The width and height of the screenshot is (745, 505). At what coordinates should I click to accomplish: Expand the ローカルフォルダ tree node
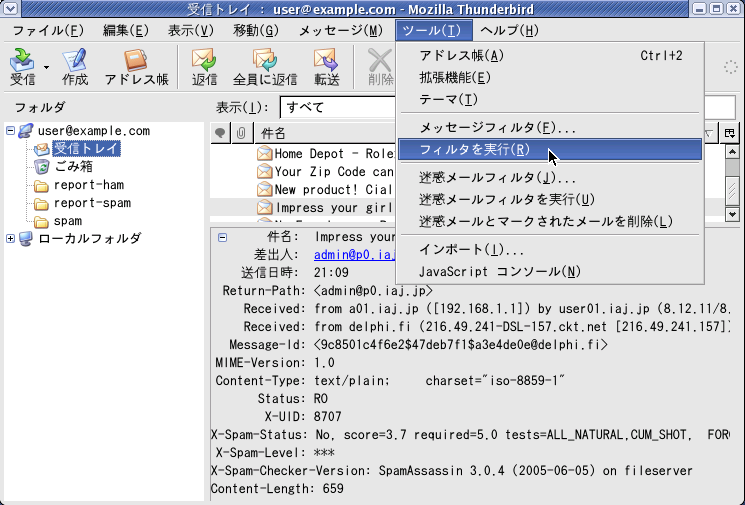click(x=10, y=238)
